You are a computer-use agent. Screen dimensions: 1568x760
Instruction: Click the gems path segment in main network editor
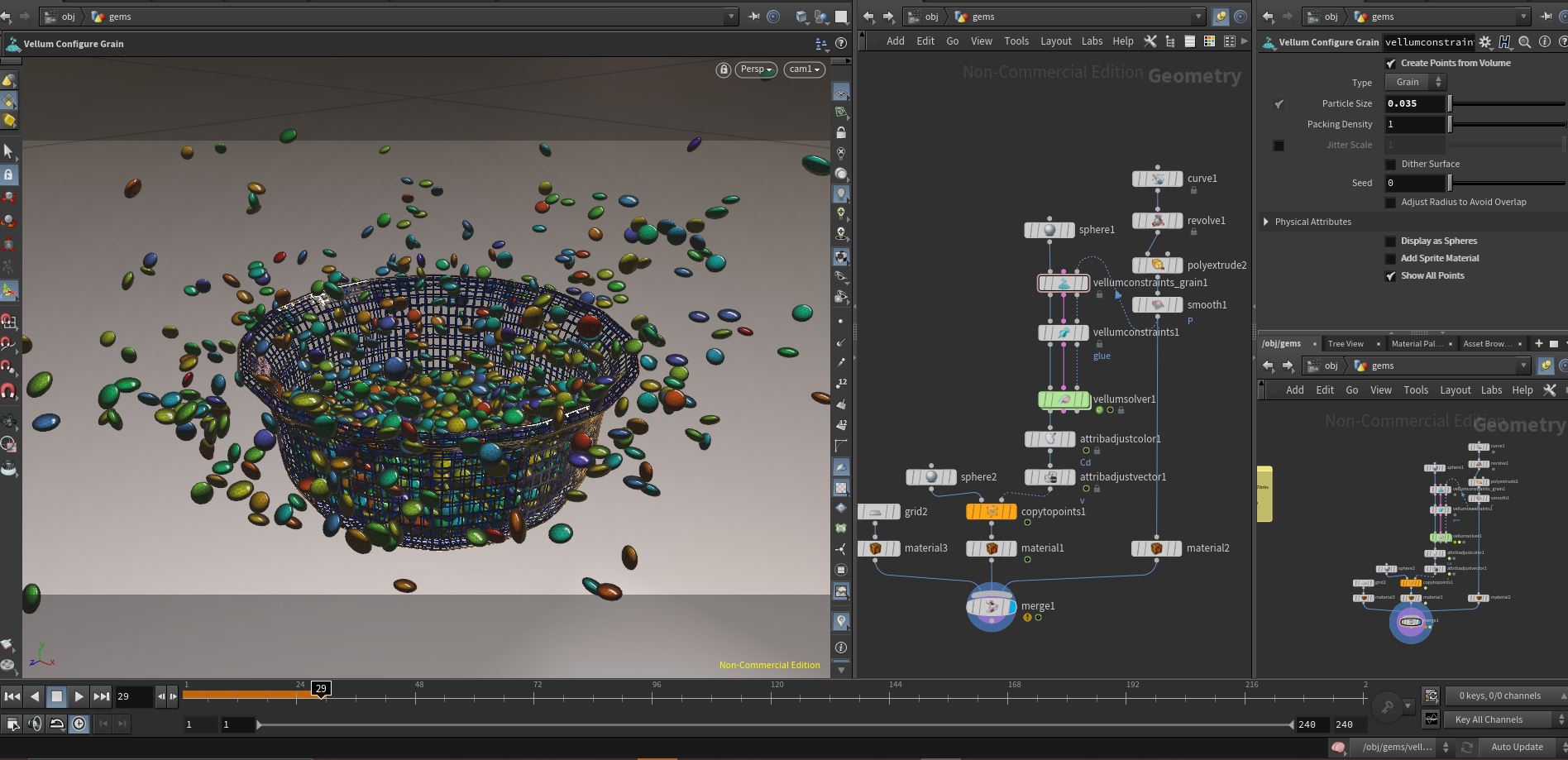click(975, 17)
